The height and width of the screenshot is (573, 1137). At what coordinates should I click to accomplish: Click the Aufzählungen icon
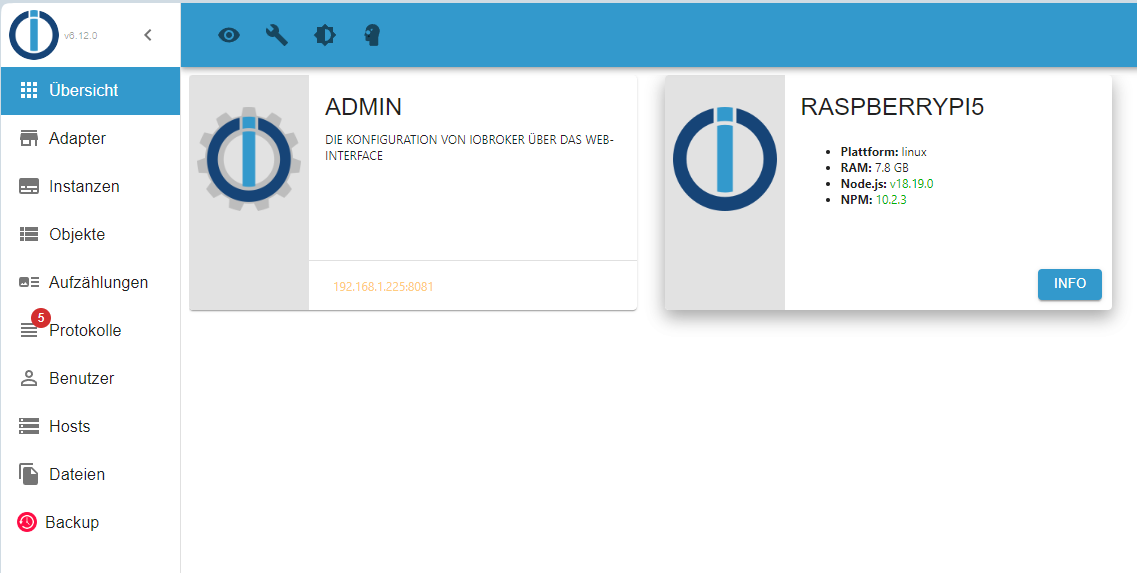pyautogui.click(x=28, y=282)
